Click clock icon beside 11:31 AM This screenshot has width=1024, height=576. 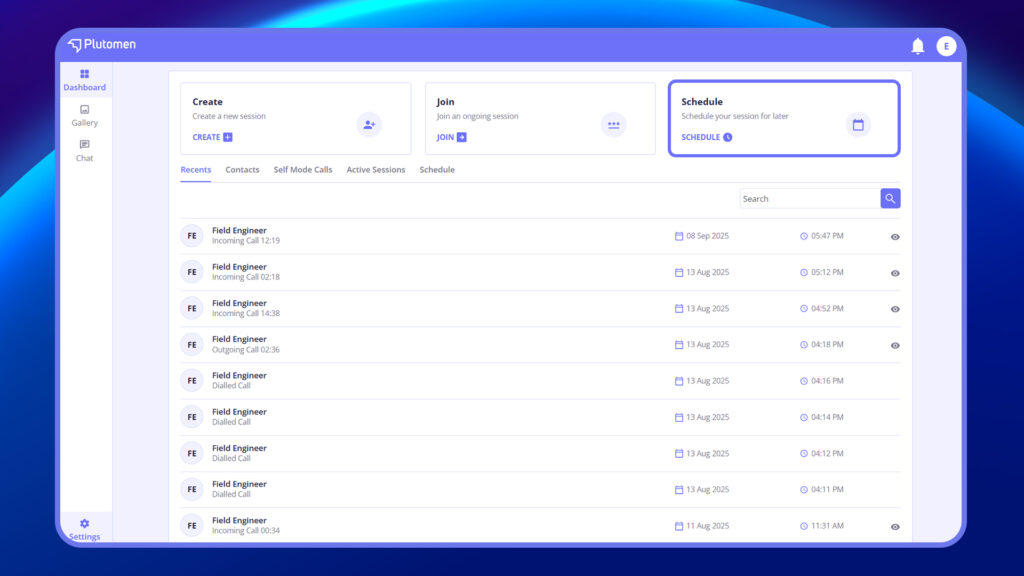click(804, 526)
